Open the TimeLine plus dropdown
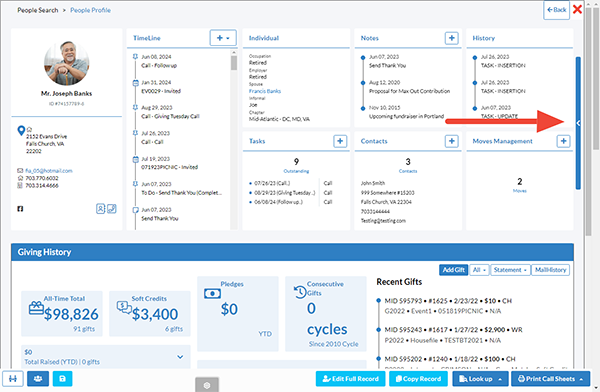Image resolution: width=600 pixels, height=392 pixels. [x=223, y=38]
